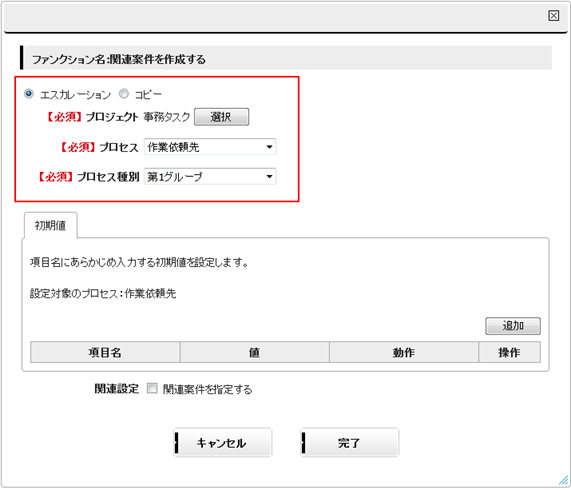Enable the 関連案件を指定する checkbox
Image resolution: width=571 pixels, height=490 pixels.
click(152, 388)
